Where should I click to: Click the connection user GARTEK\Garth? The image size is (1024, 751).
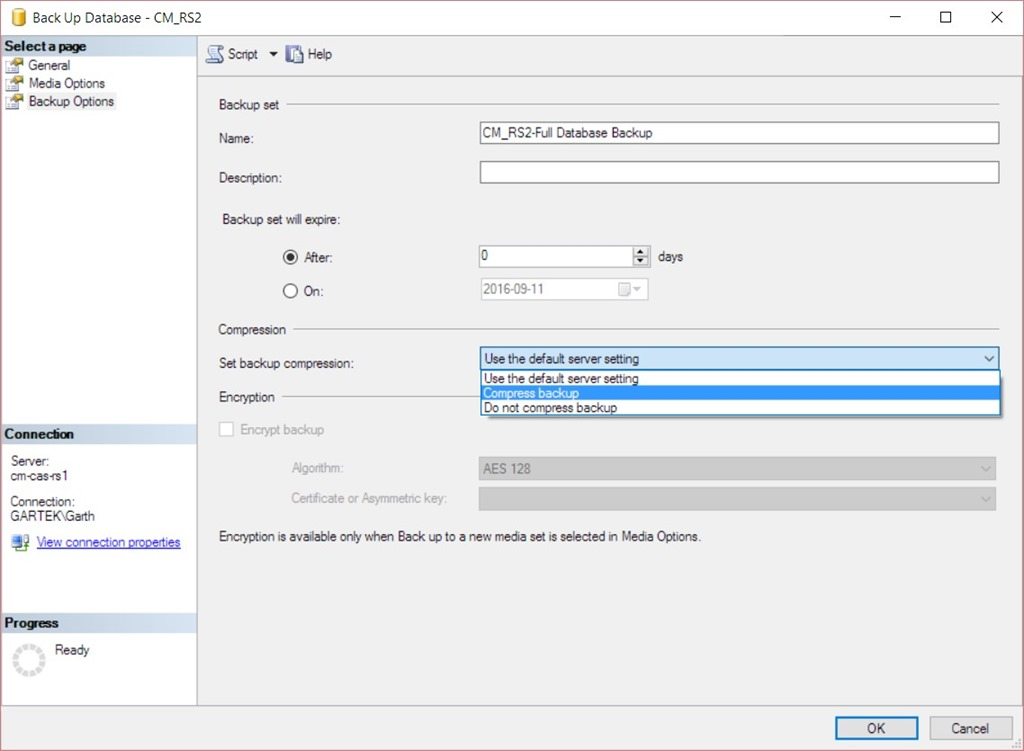point(52,516)
